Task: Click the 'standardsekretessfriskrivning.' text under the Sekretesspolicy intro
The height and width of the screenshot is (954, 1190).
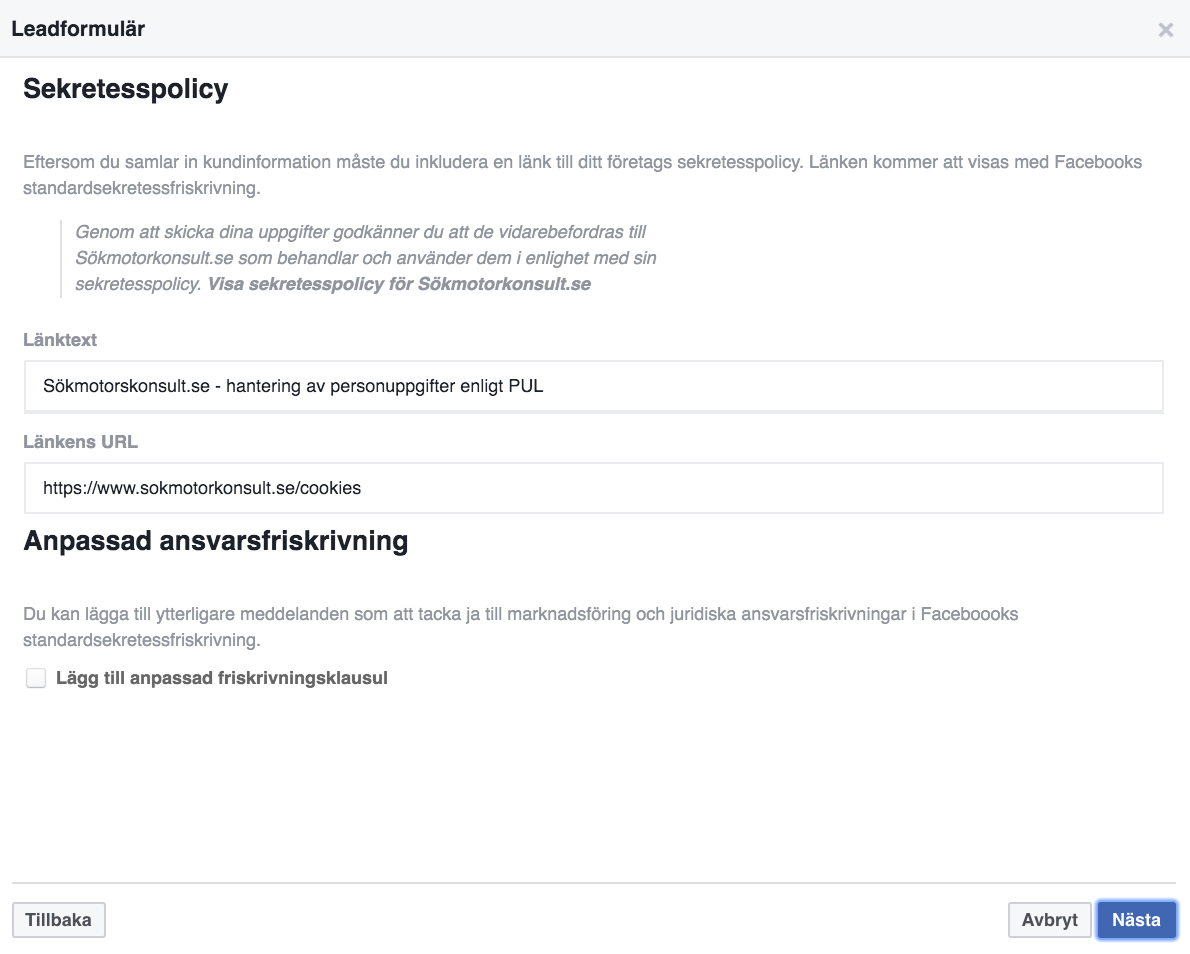Action: point(142,188)
